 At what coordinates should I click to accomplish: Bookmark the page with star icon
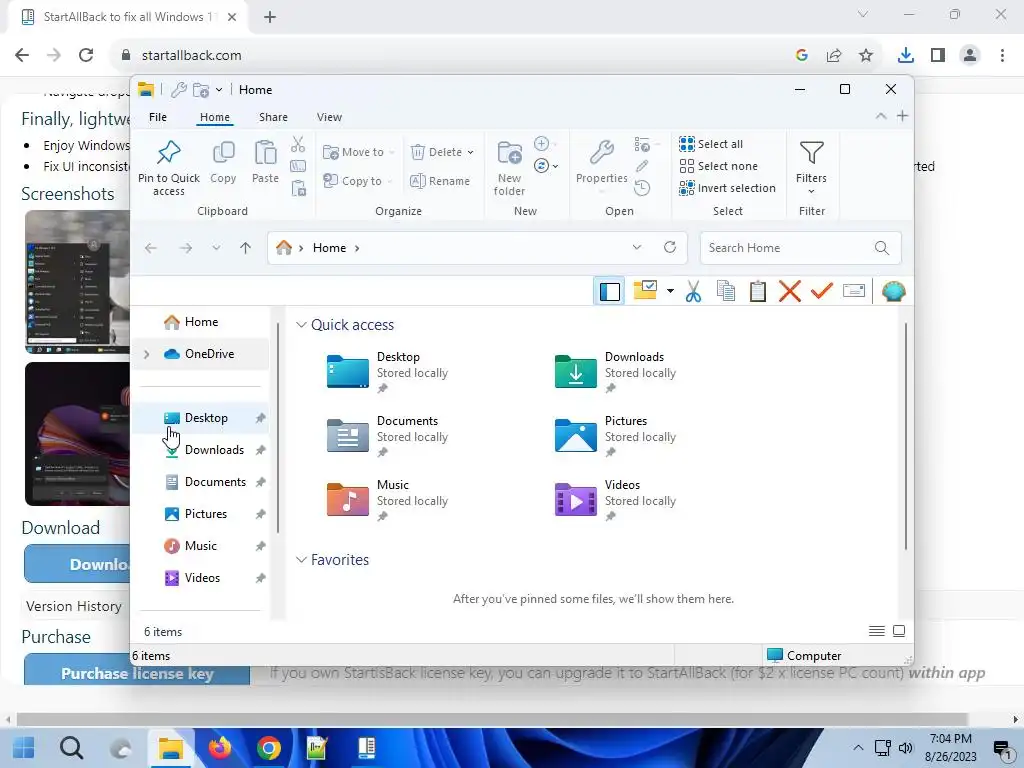pos(866,56)
